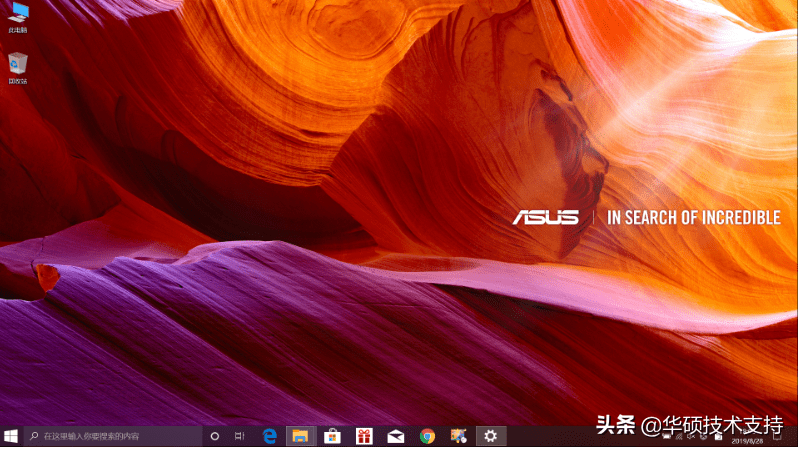Open the This PC desktop icon
798x450 pixels.
pos(18,17)
